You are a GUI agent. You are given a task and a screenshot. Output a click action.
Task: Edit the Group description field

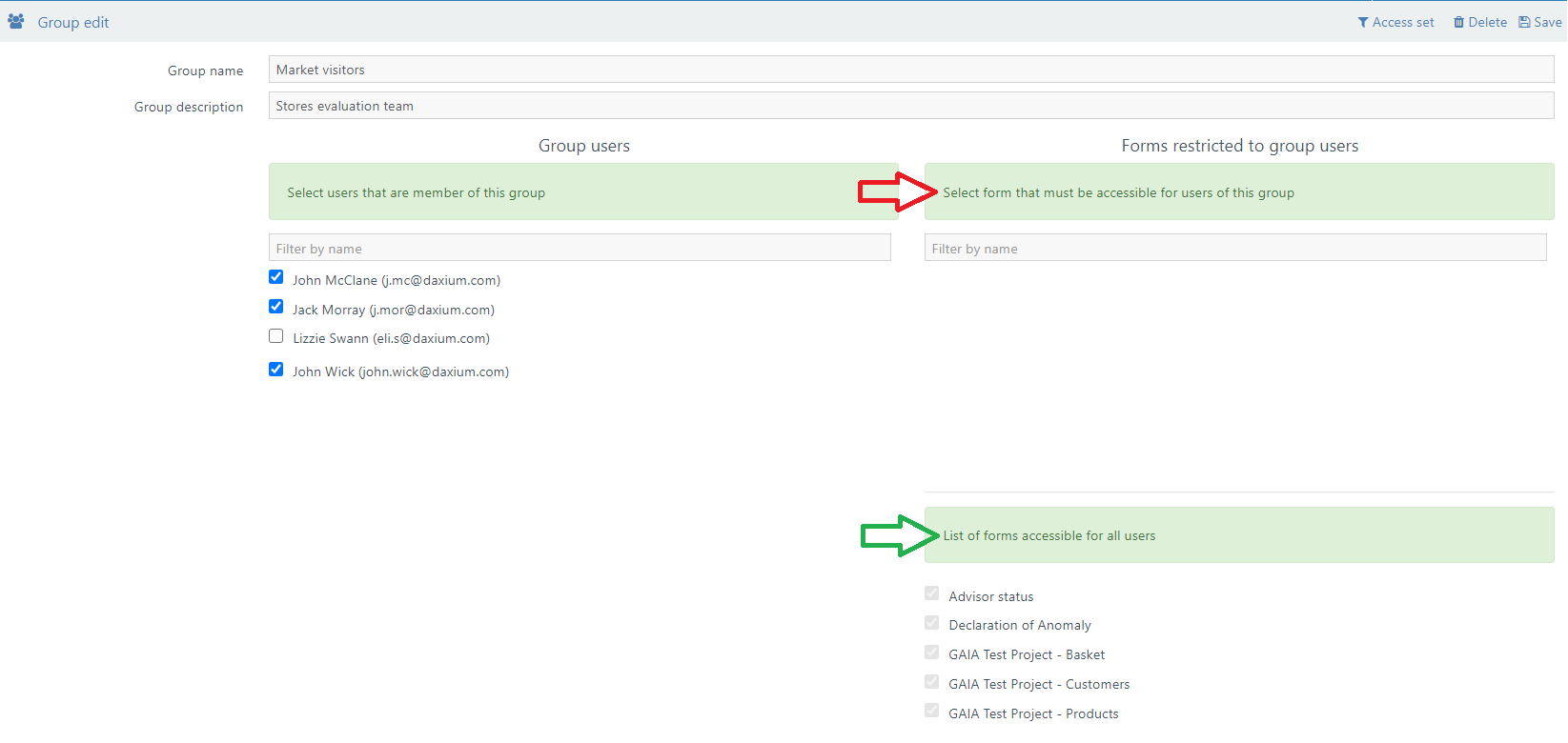[911, 106]
